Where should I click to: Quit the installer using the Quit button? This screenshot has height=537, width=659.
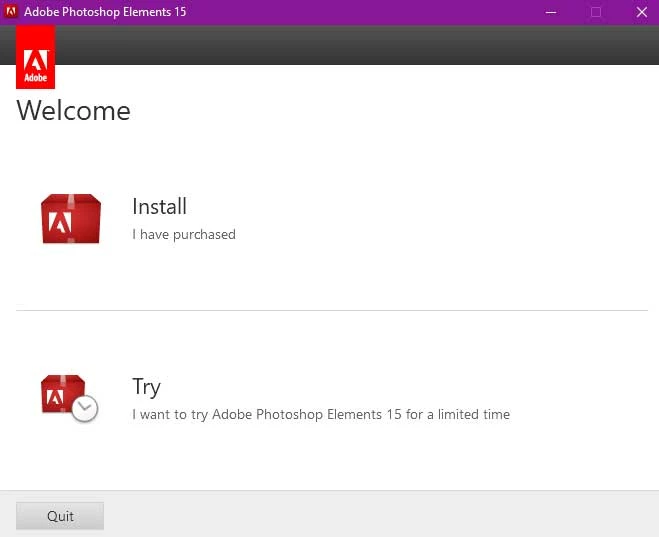[x=60, y=516]
